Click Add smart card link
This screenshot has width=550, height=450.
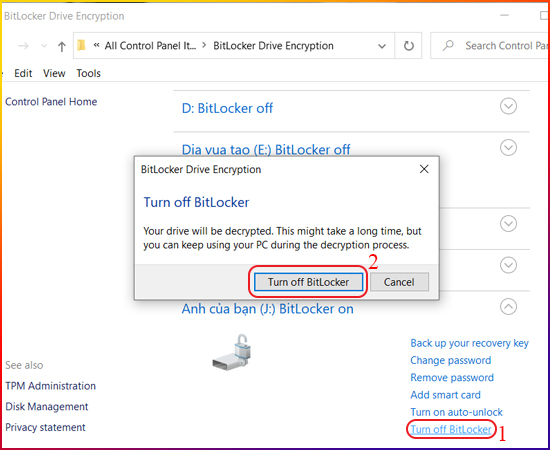point(445,395)
